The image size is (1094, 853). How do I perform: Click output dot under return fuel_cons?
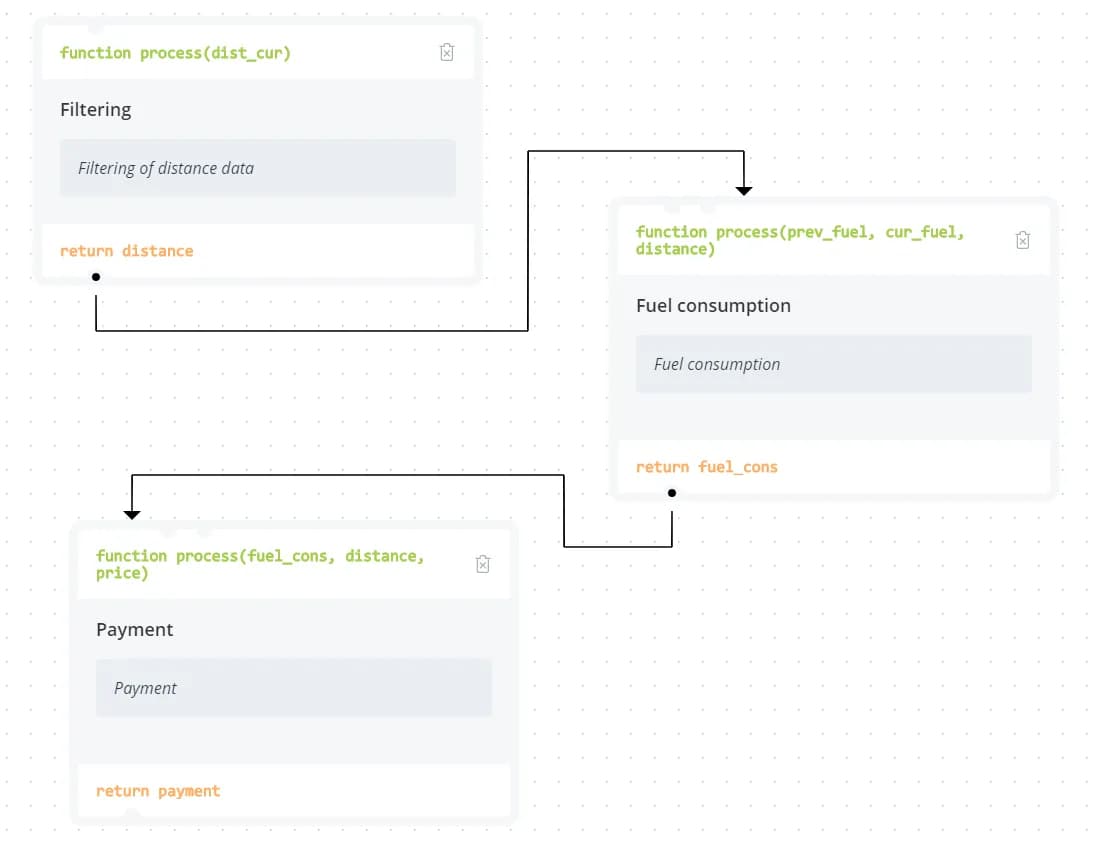[672, 493]
